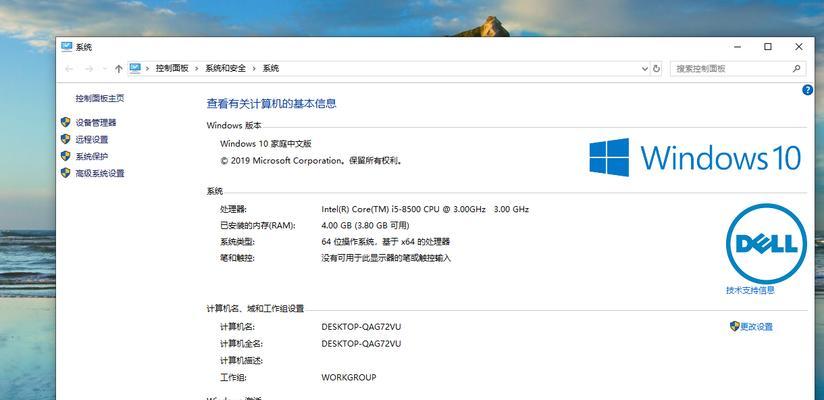This screenshot has height=400, width=824.
Task: Go up one level with the up arrow
Action: click(119, 68)
